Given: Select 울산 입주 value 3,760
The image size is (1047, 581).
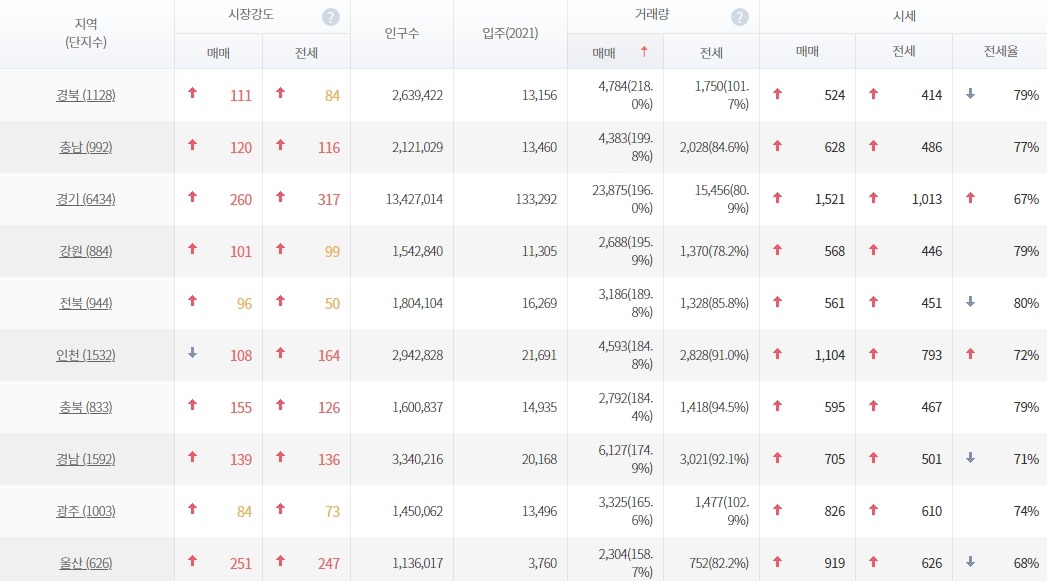Looking at the screenshot, I should [x=542, y=564].
